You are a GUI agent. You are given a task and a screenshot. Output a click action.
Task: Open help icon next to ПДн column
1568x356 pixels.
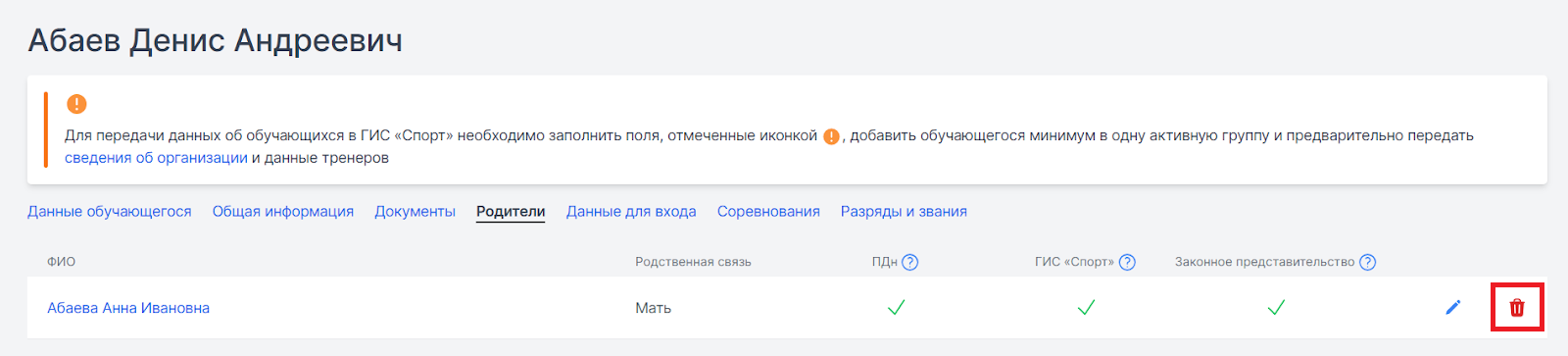click(x=910, y=262)
